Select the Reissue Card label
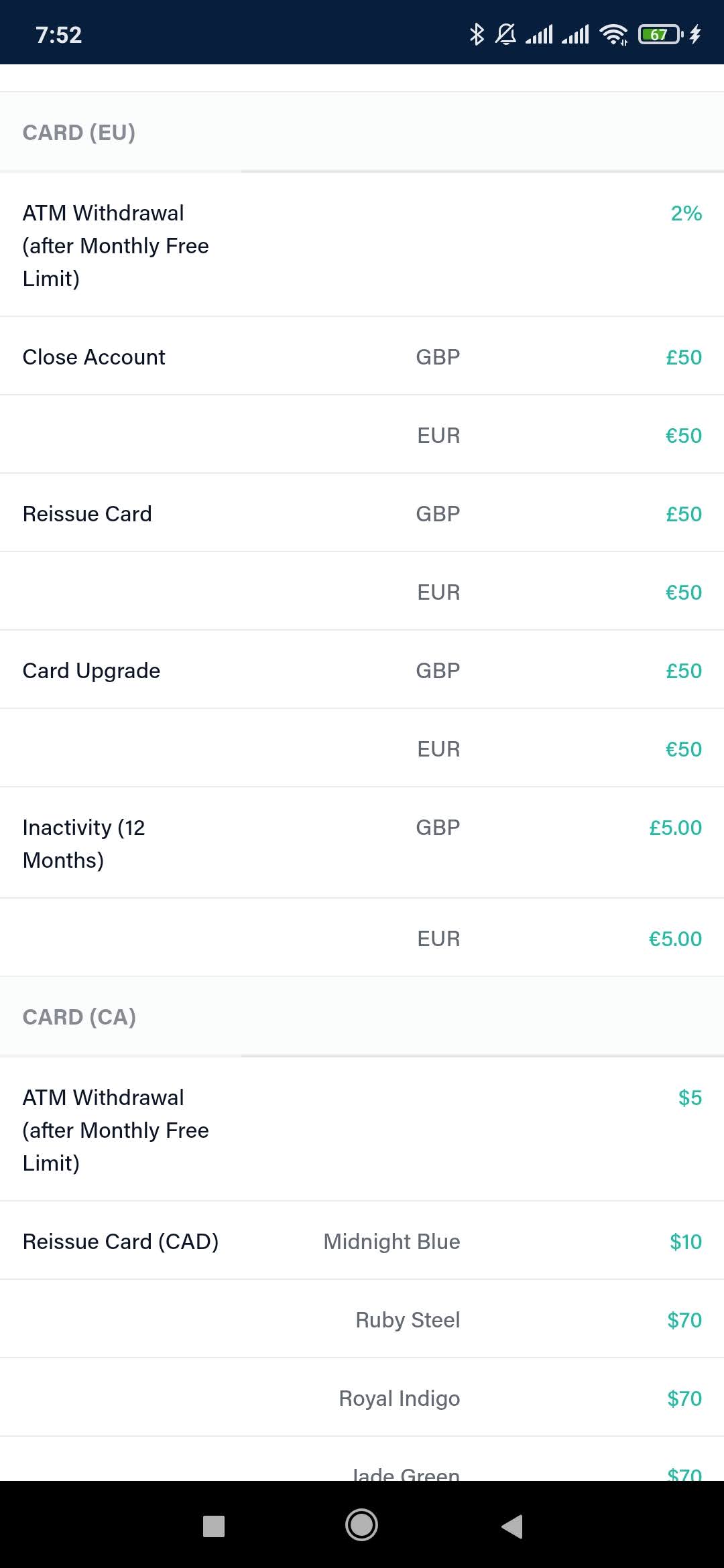This screenshot has width=724, height=1568. (x=87, y=514)
